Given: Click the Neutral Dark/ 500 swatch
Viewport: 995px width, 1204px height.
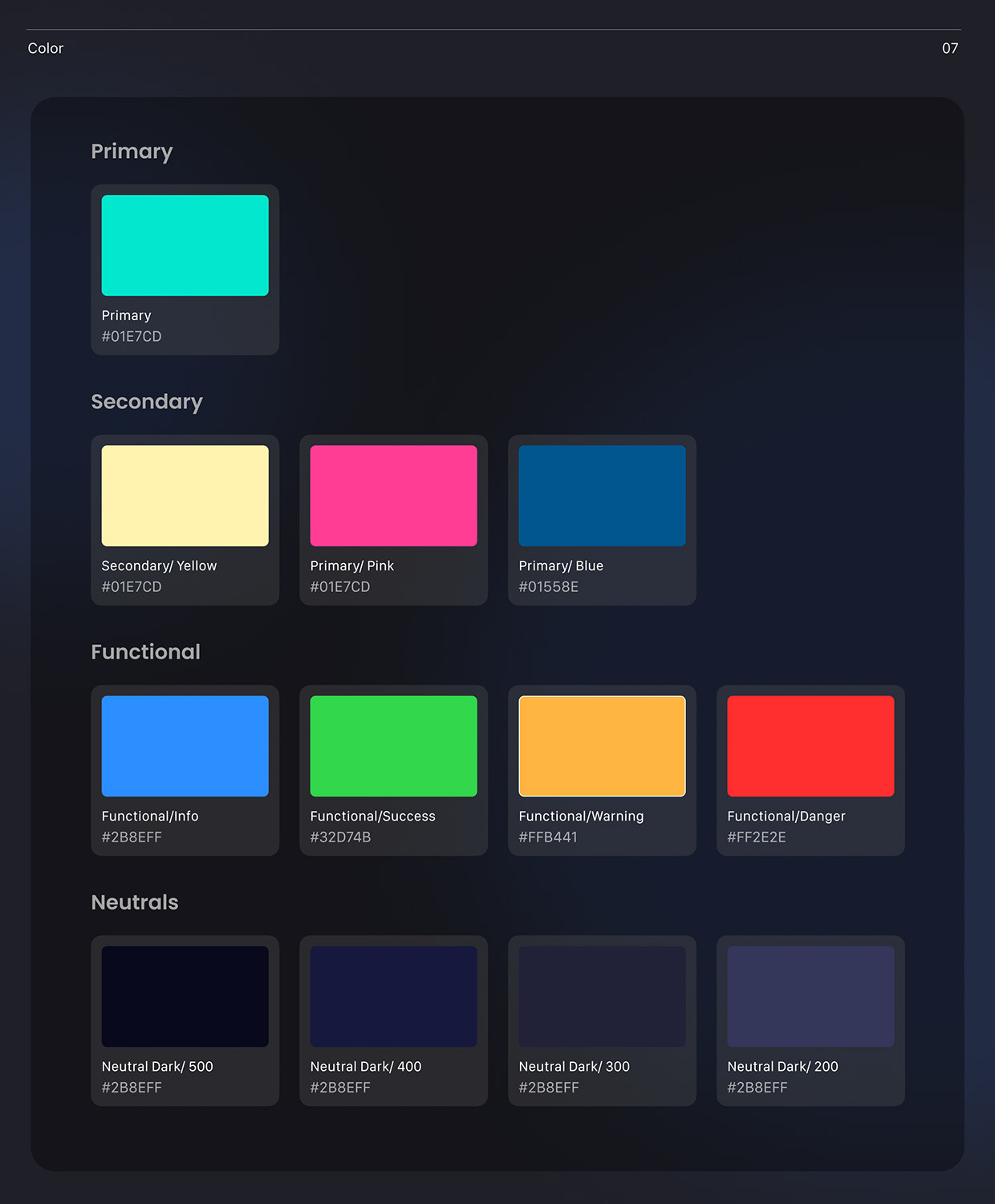Looking at the screenshot, I should point(185,996).
